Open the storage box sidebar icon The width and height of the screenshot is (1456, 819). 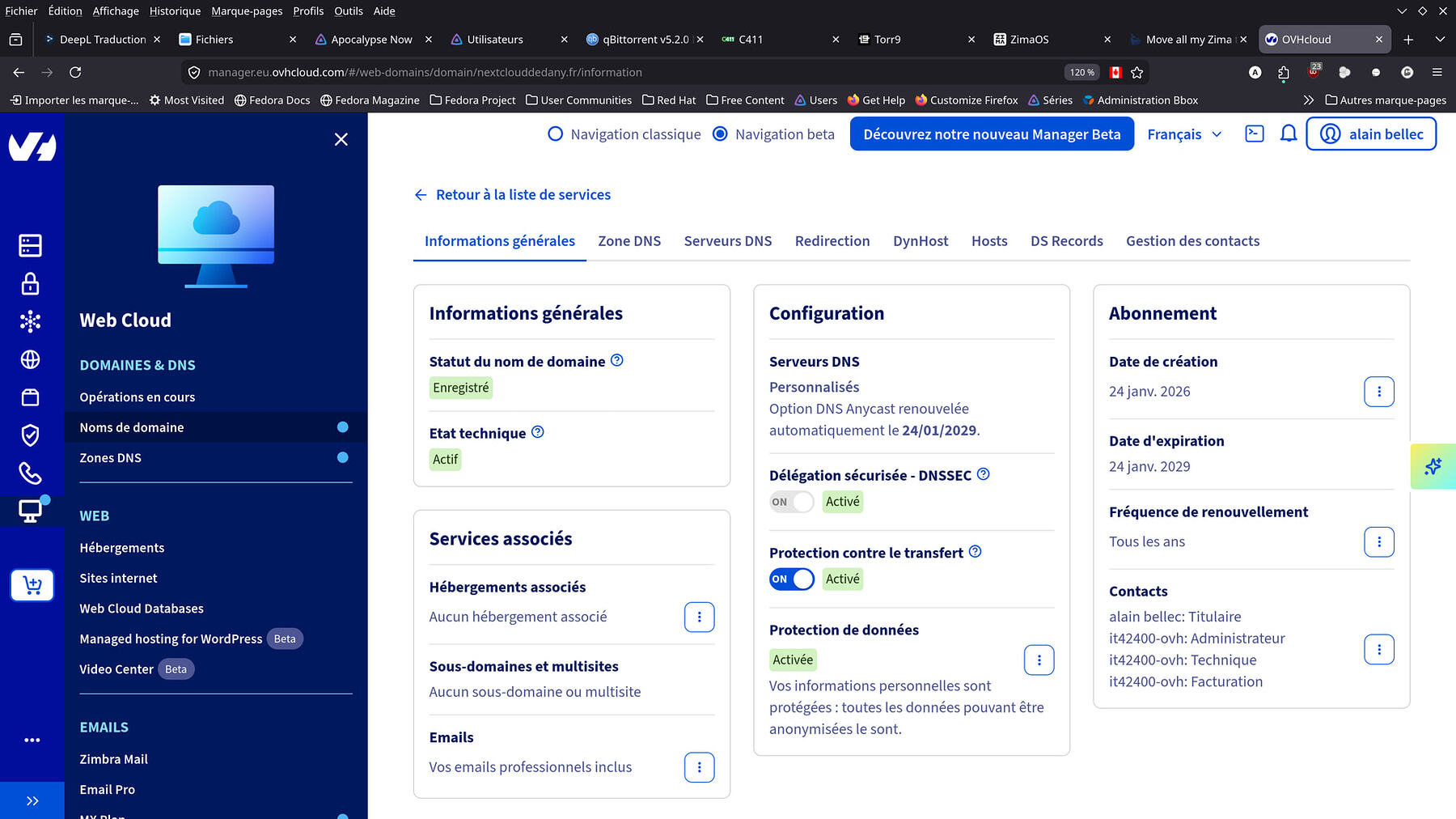(31, 397)
